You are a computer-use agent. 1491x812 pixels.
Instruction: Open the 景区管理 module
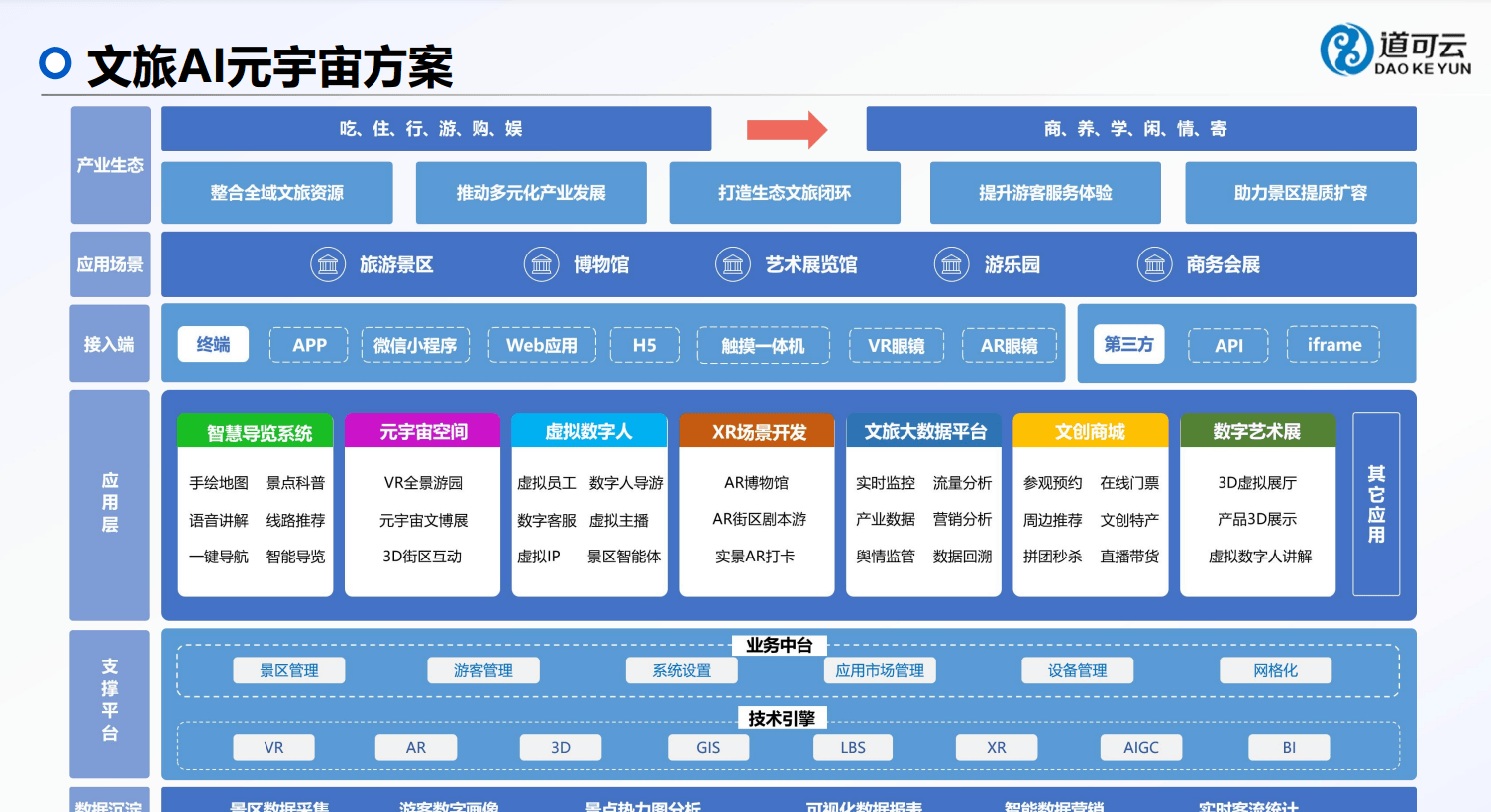click(x=289, y=670)
